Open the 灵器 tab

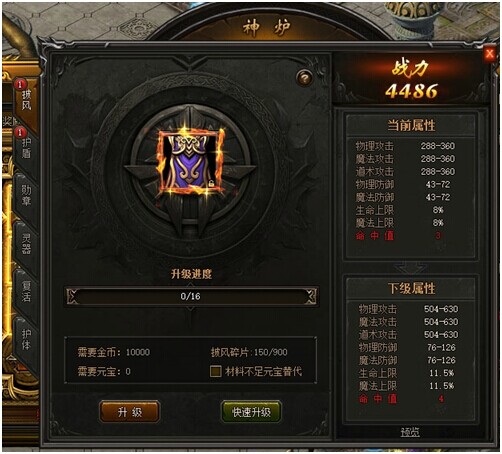click(x=26, y=244)
